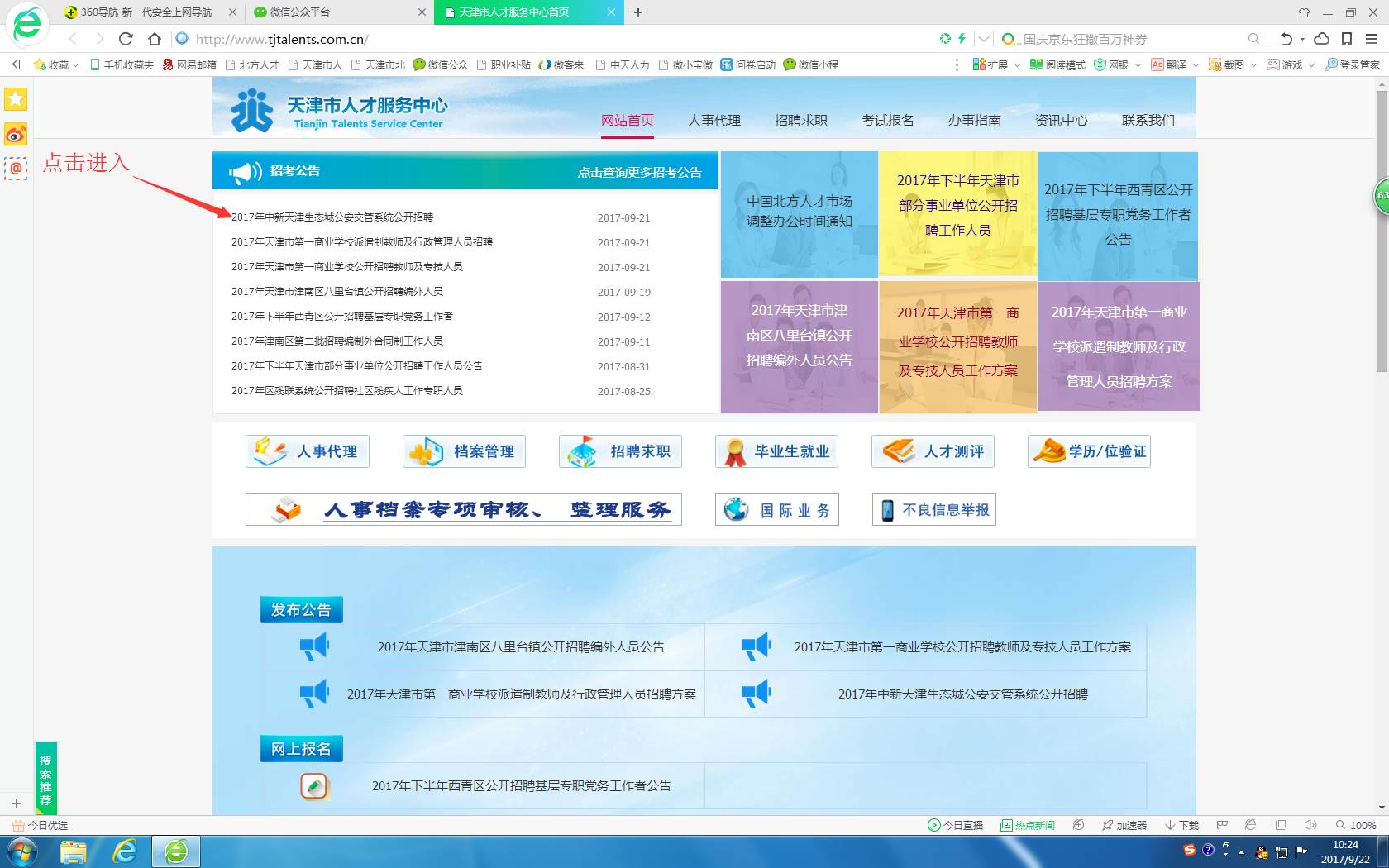Open 今日直播 in status bar
Screen dimensions: 1389x868
(955, 825)
